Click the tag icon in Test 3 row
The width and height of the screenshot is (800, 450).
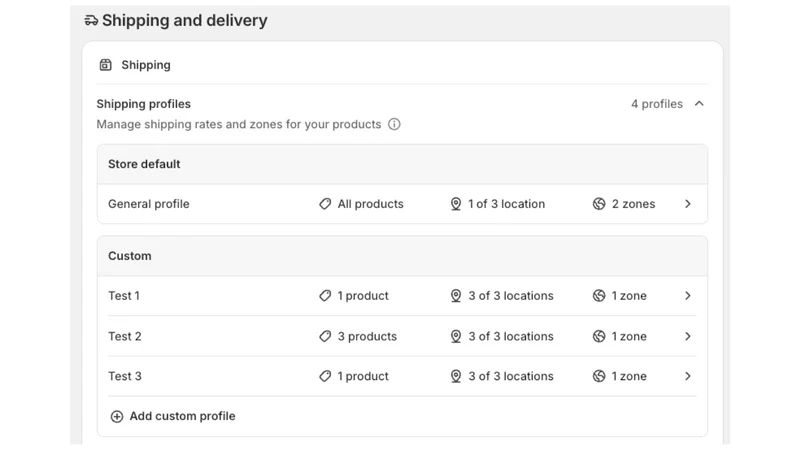(x=325, y=377)
